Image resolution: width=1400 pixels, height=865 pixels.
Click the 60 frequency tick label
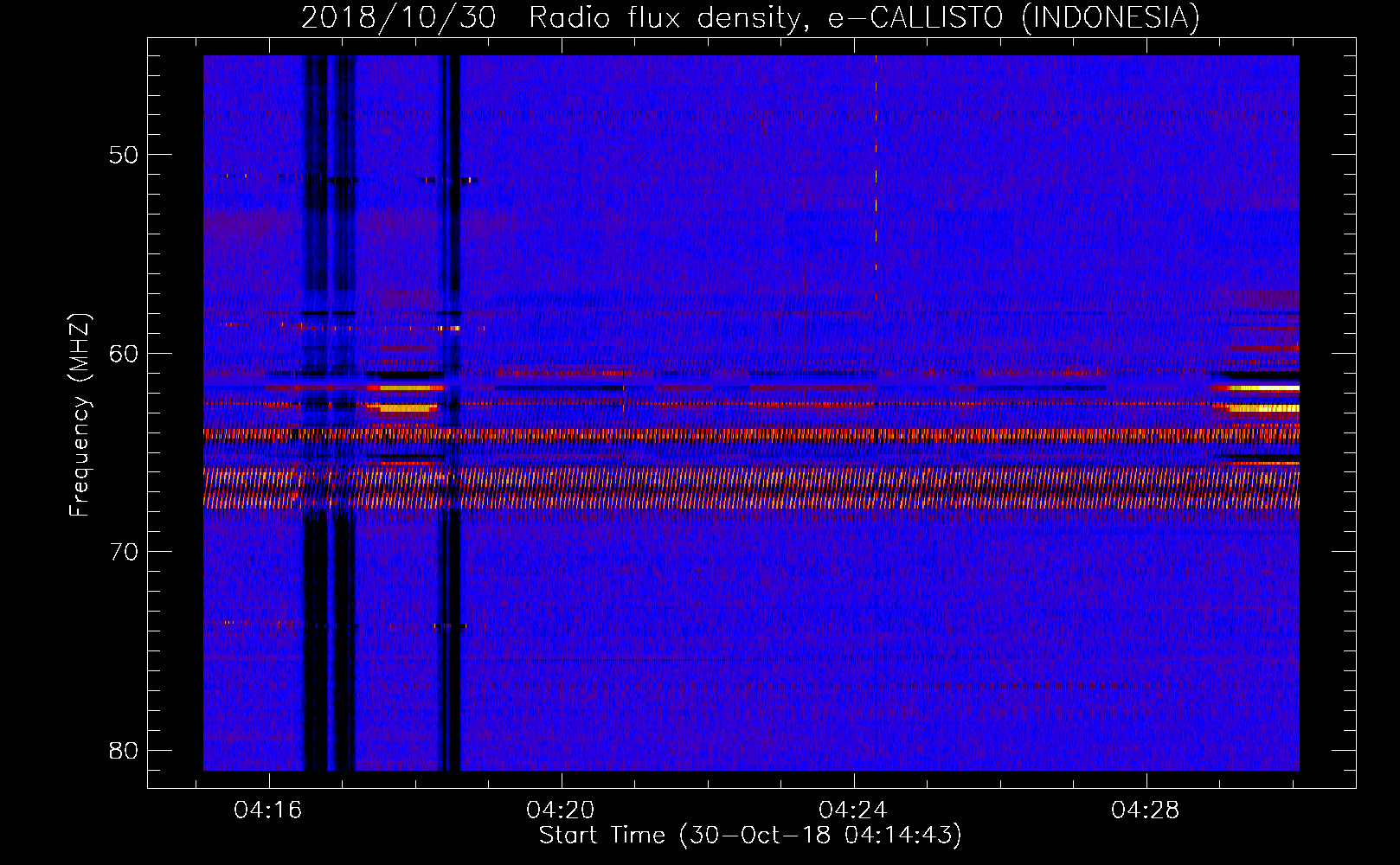coord(124,353)
